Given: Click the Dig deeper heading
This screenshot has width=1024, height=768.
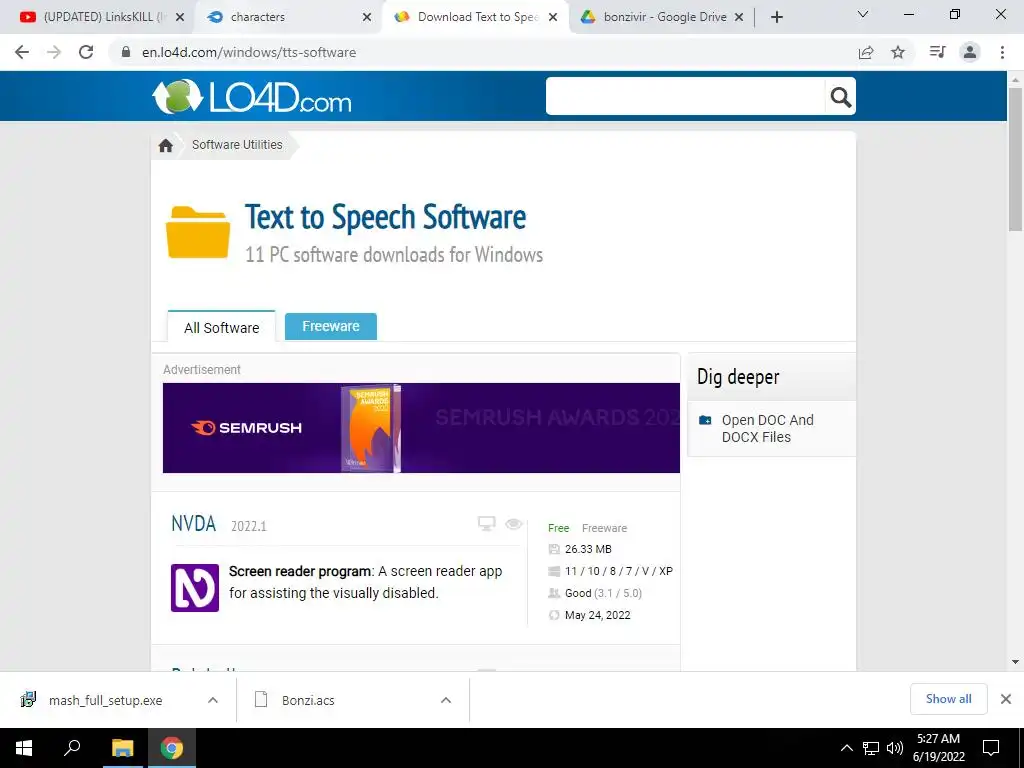Looking at the screenshot, I should point(738,377).
